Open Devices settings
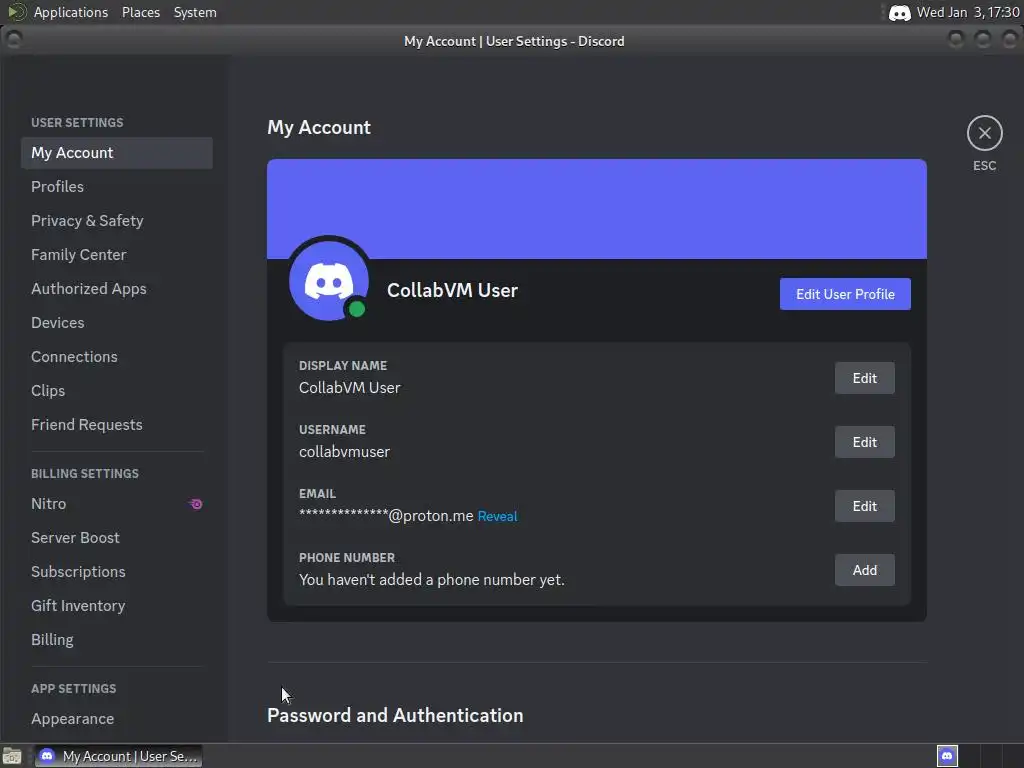Viewport: 1024px width, 768px height. (x=117, y=323)
